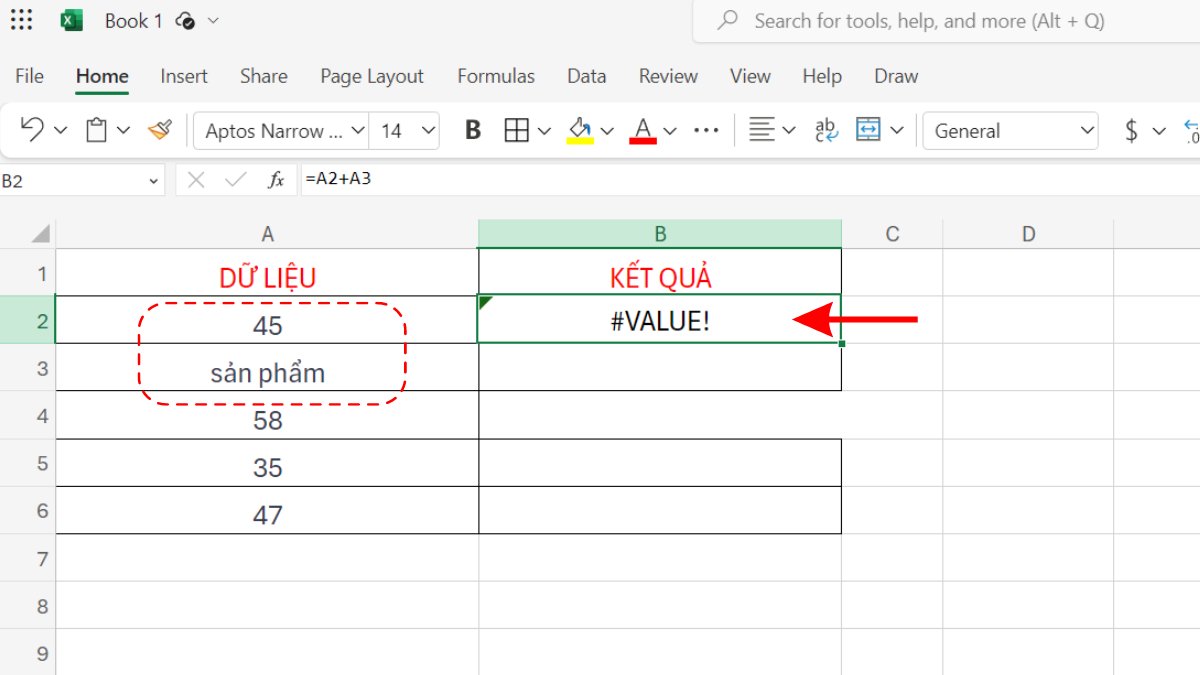1200x675 pixels.
Task: Toggle wrap text for the selection
Action: [824, 130]
